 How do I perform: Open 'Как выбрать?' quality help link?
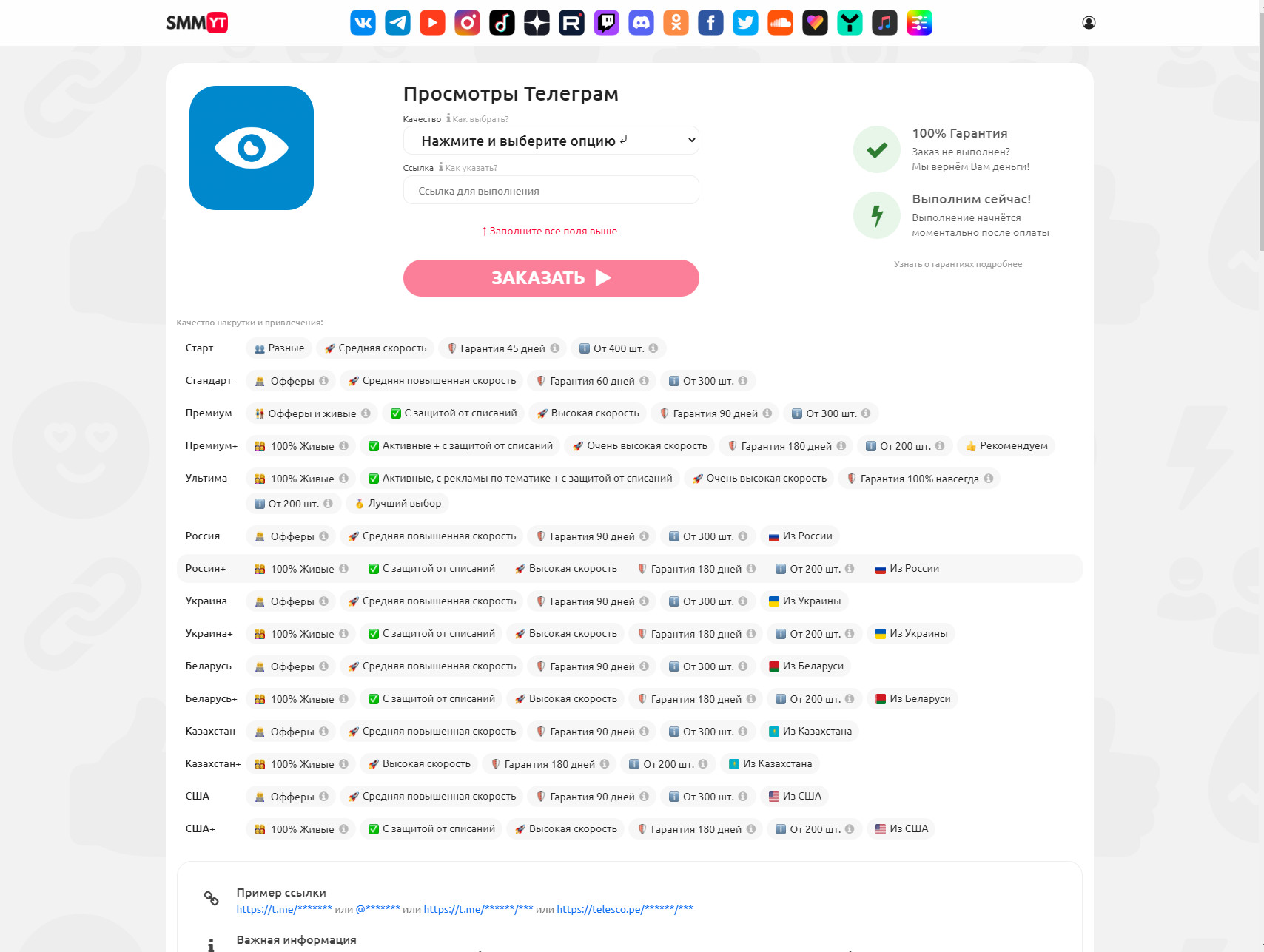[480, 119]
